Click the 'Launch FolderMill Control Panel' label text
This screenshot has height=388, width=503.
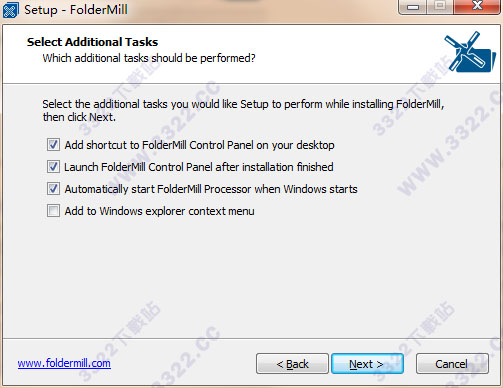199,167
